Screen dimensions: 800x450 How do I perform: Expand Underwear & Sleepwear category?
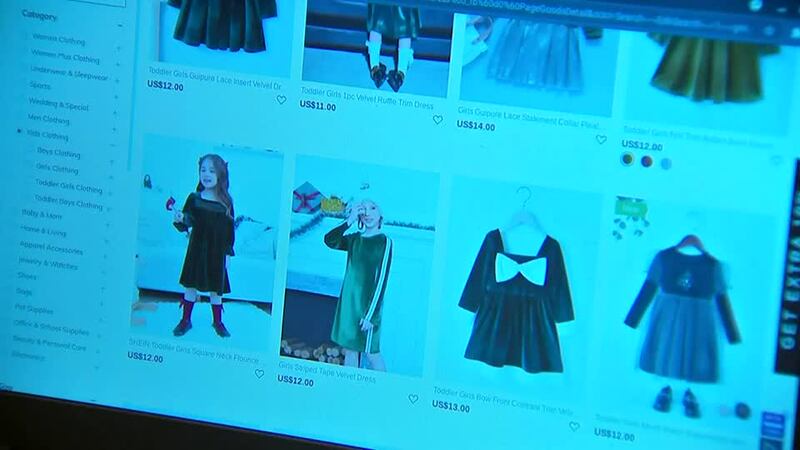tap(116, 81)
